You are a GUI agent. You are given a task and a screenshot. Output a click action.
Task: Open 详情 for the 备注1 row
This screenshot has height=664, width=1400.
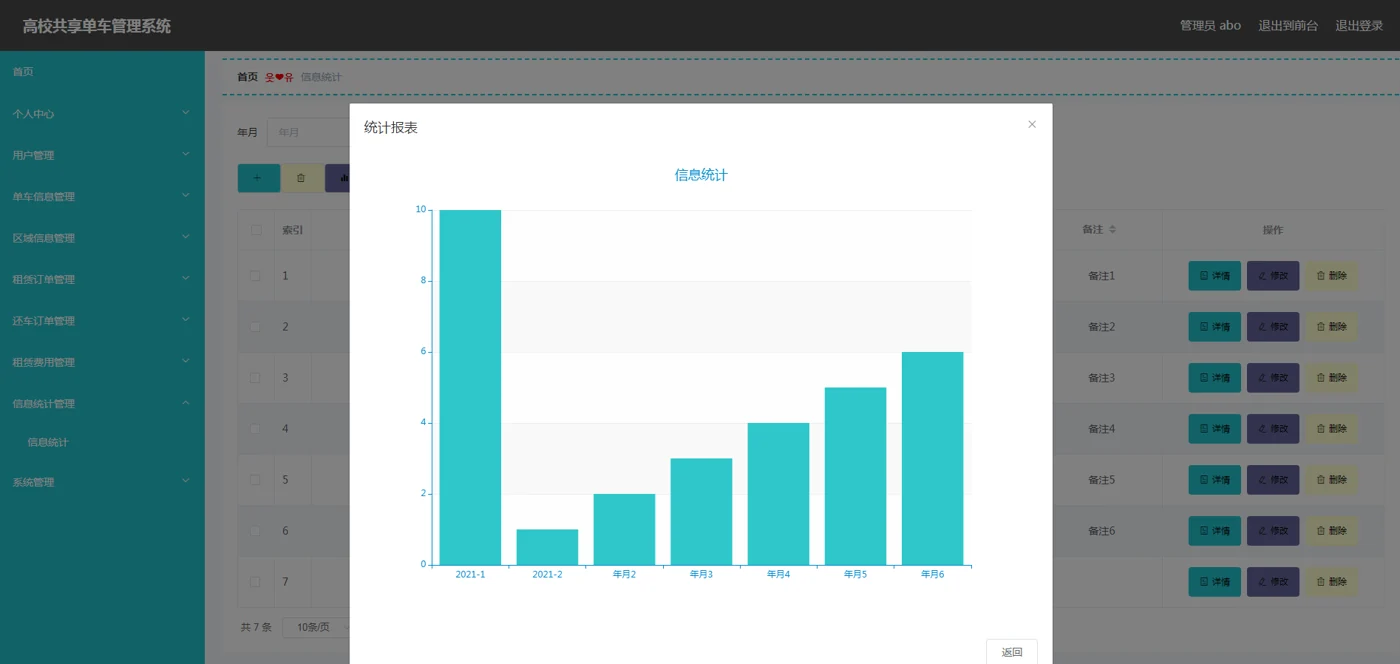pos(1214,276)
